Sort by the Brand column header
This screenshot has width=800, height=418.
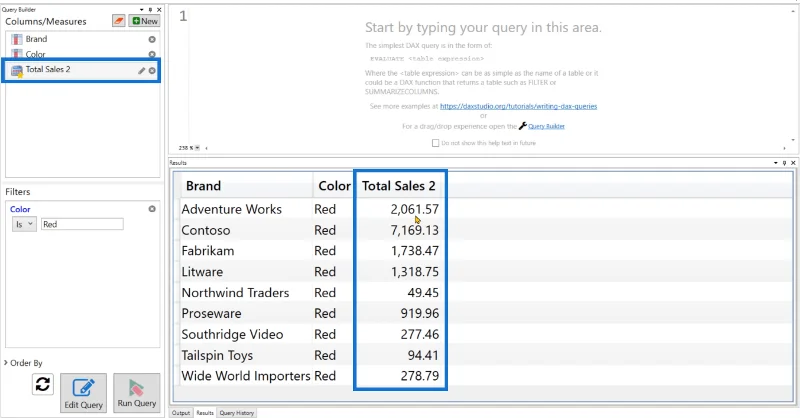tap(247, 186)
